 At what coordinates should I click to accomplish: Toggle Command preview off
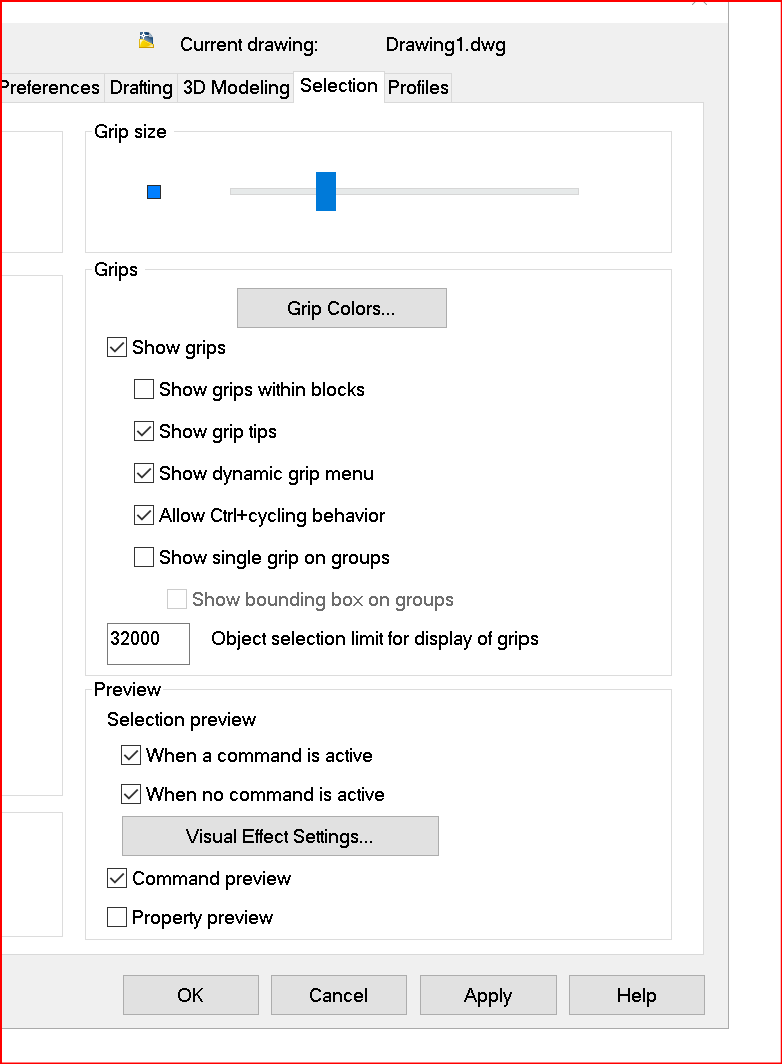[x=116, y=878]
